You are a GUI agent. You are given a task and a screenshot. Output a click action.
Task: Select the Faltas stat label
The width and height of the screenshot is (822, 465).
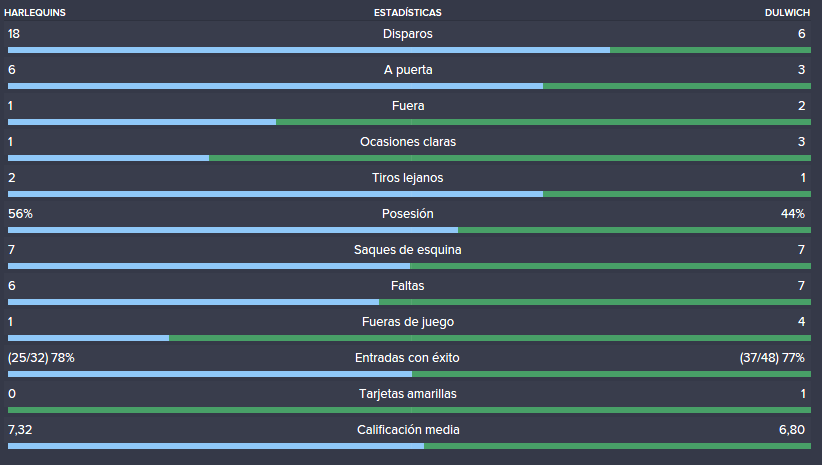[407, 286]
